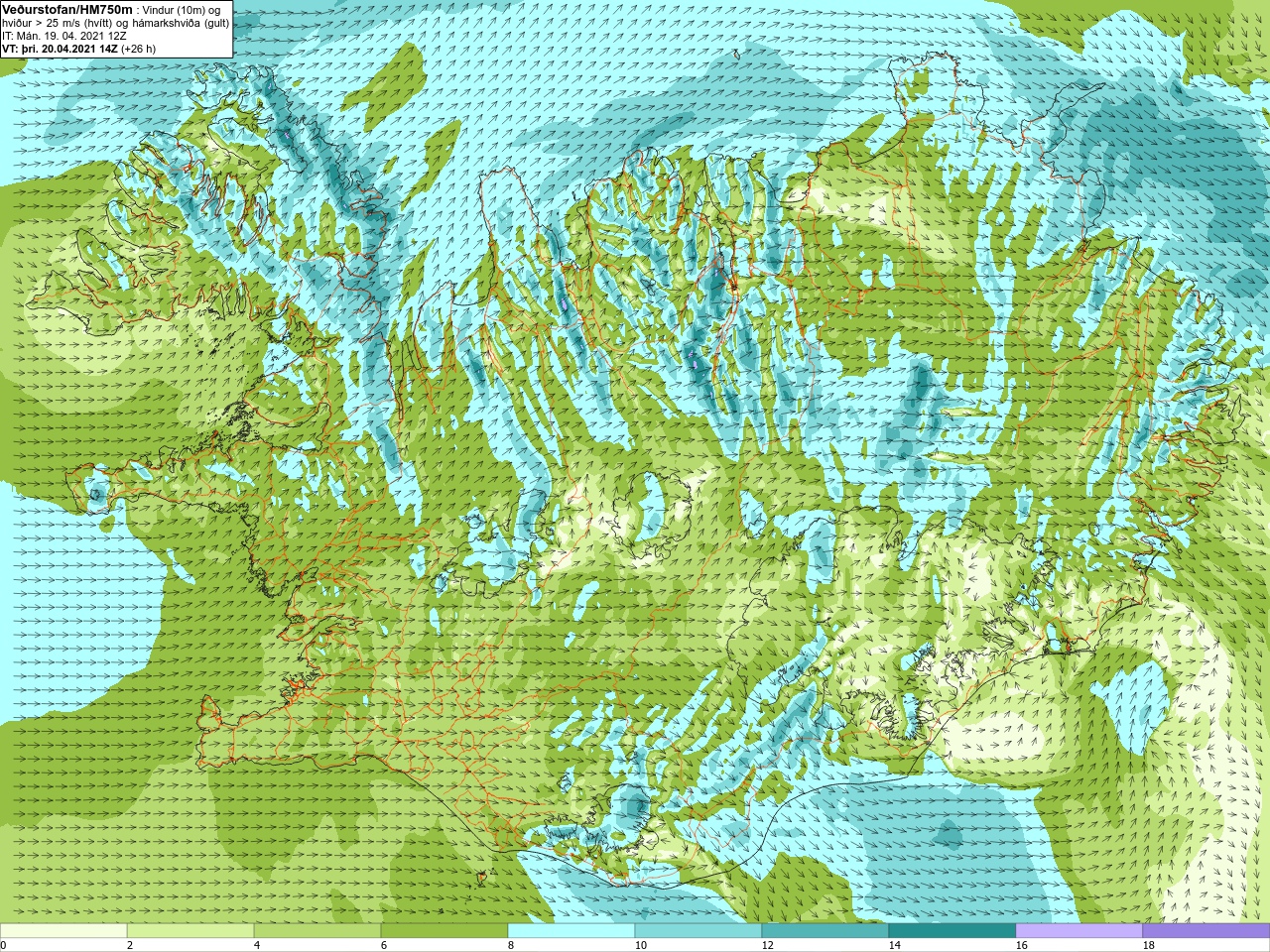Click the title text Veðurstofan/HM750m
Viewport: 1270px width, 952px height.
tap(67, 9)
